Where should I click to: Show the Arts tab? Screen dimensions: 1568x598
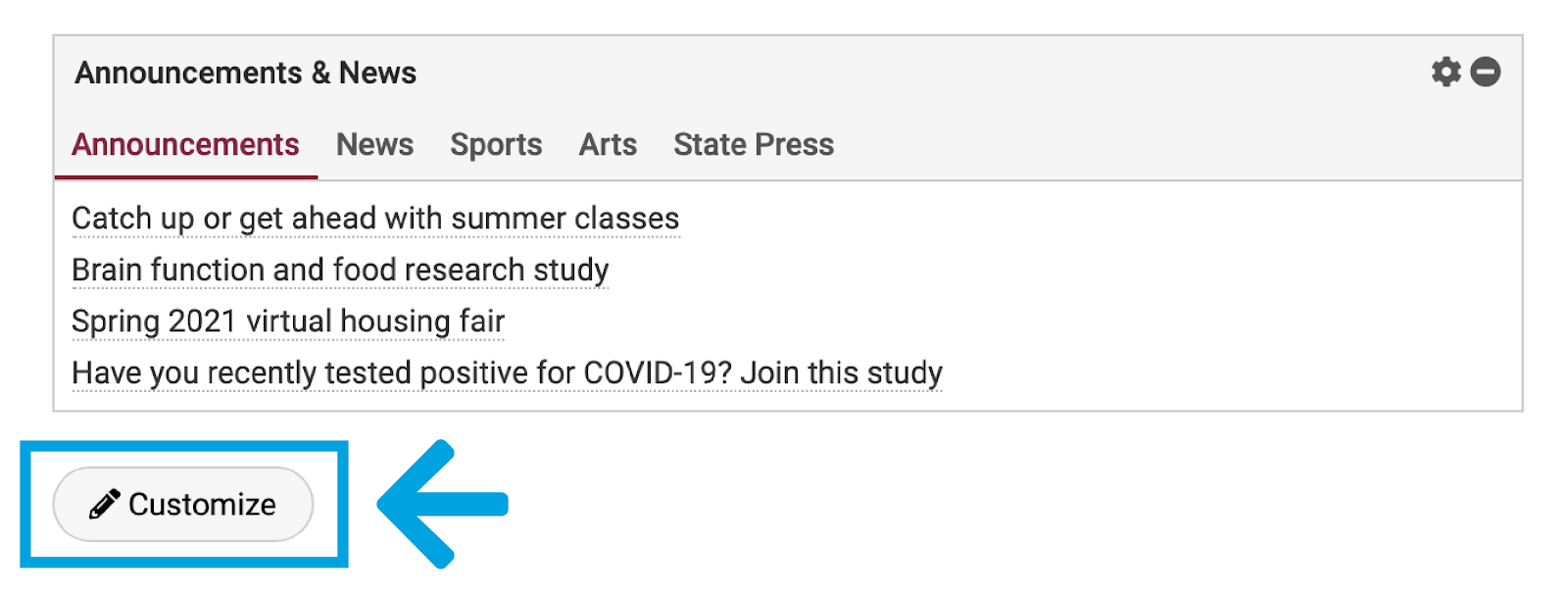(x=608, y=145)
